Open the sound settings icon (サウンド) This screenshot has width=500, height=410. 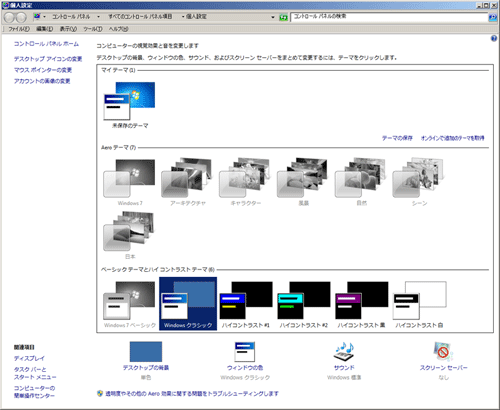tap(344, 352)
